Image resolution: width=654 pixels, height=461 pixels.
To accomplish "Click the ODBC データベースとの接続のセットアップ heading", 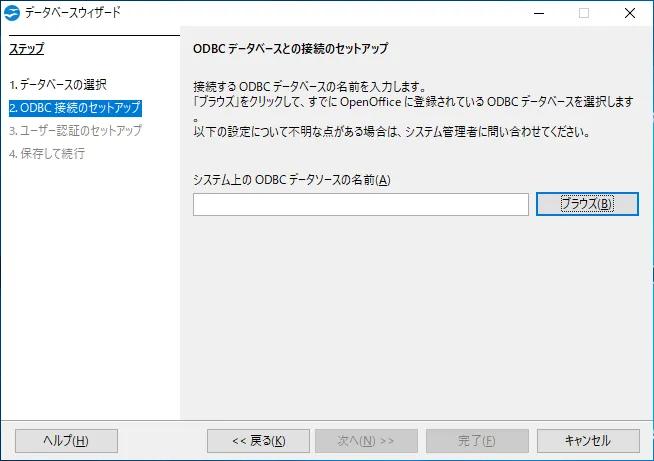I will (289, 49).
